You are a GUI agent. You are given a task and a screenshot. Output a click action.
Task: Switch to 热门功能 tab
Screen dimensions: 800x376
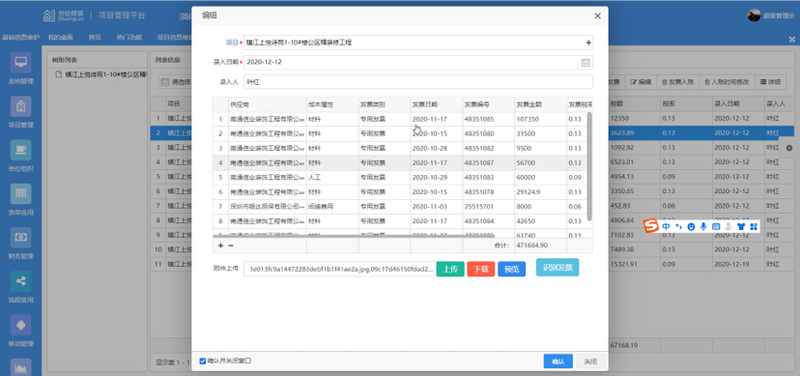click(x=129, y=37)
